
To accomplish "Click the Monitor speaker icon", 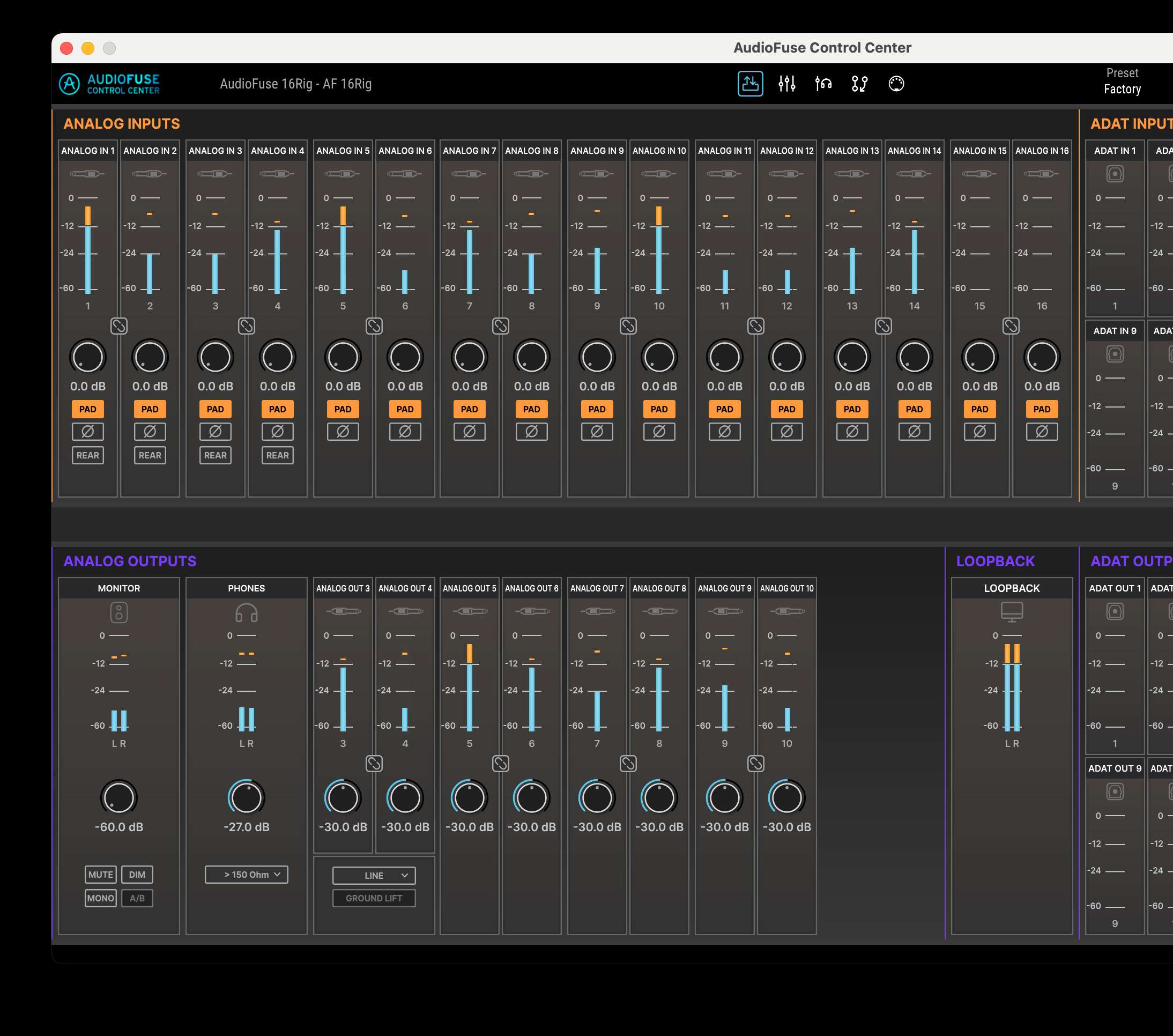I will (x=119, y=612).
